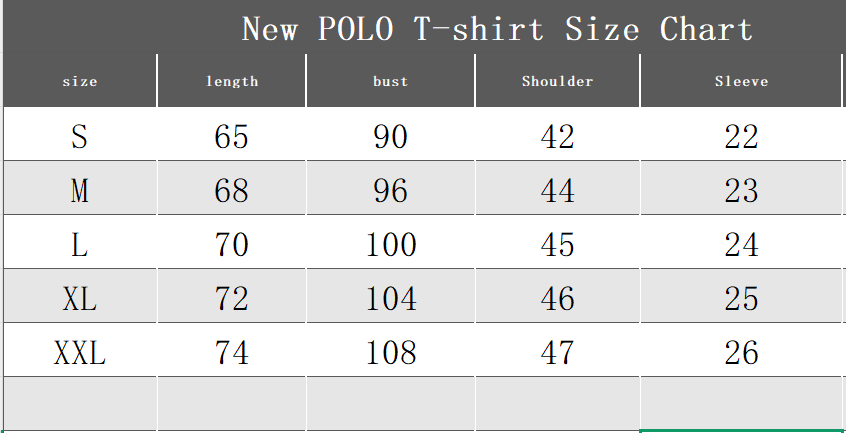The image size is (846, 433).
Task: Click the 'Sleeve' header cell
Action: click(741, 81)
